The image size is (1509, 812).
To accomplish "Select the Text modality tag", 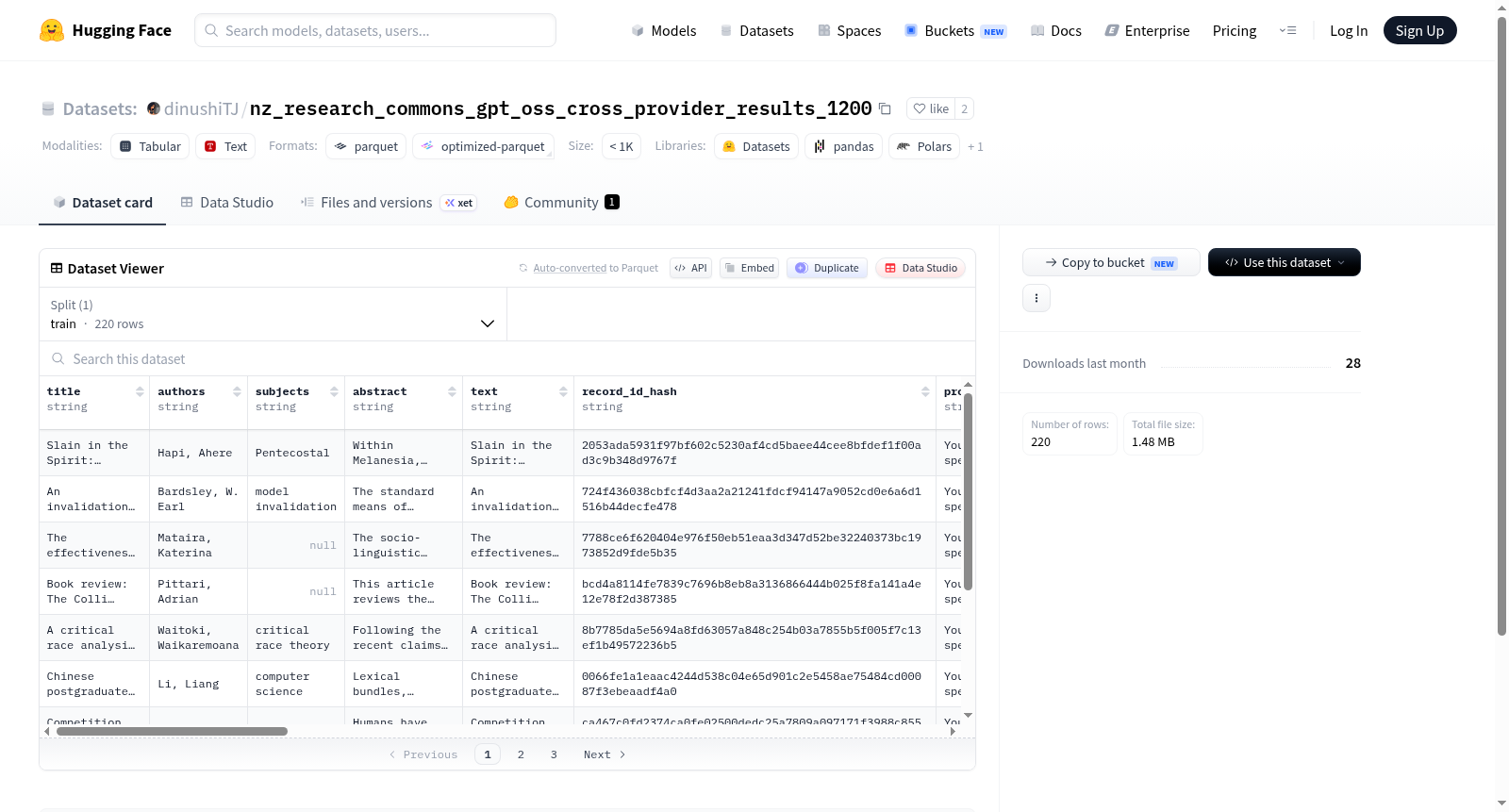I will click(225, 146).
